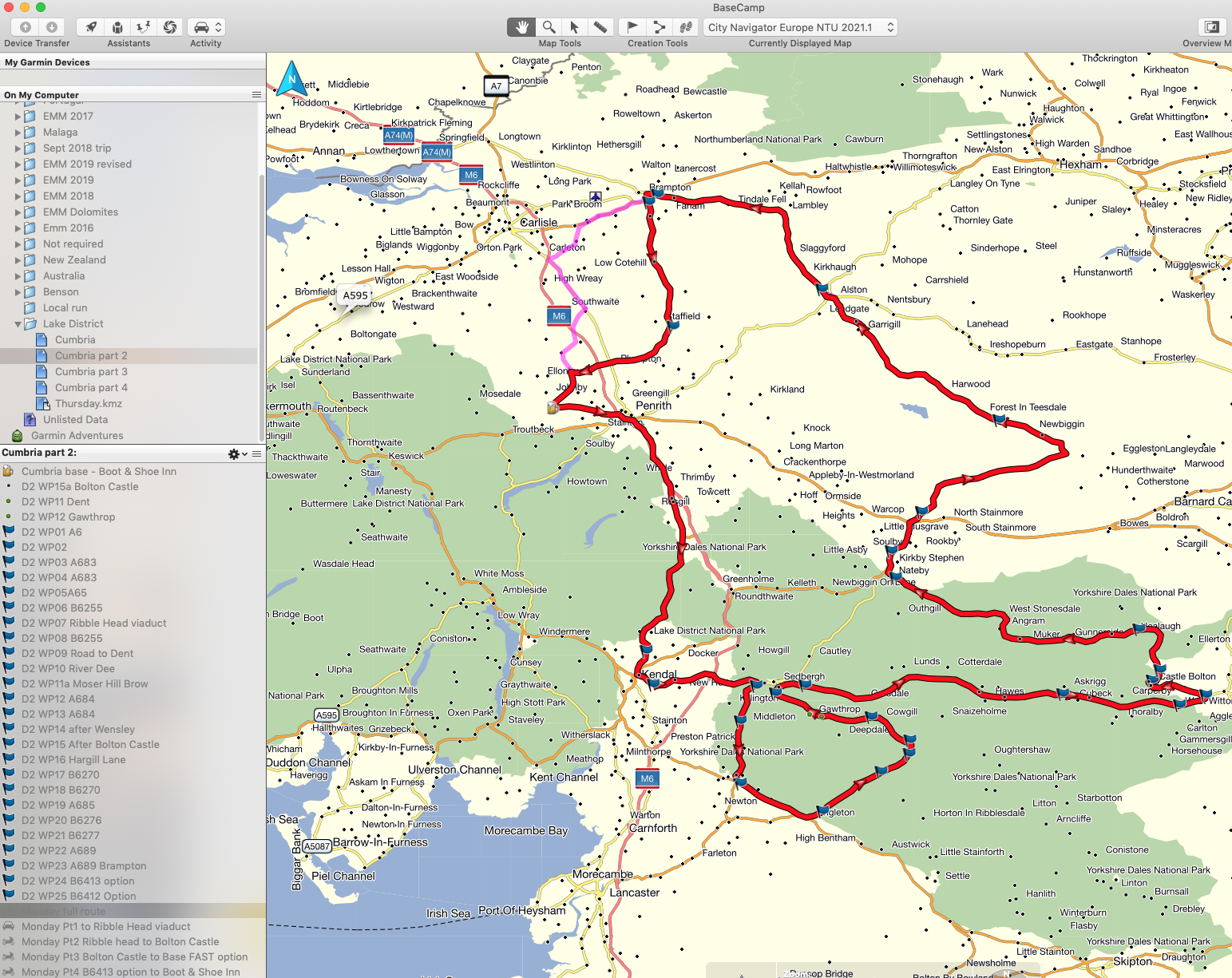This screenshot has width=1232, height=978.
Task: Open the Activity car profile dropdown
Action: [x=206, y=27]
